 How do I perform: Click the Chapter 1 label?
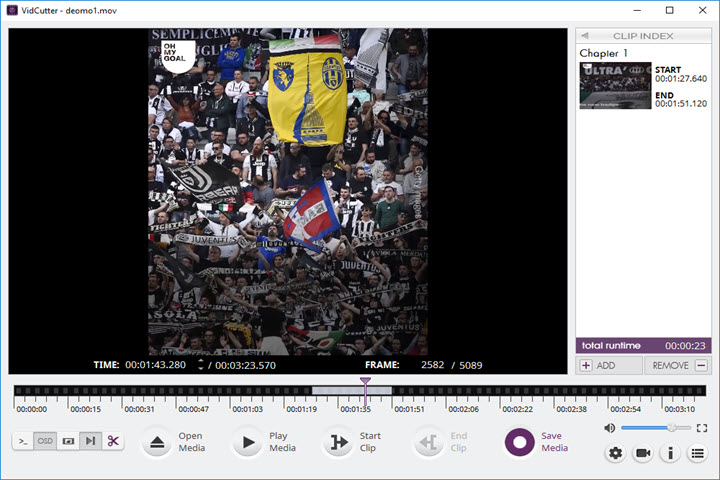pyautogui.click(x=603, y=53)
